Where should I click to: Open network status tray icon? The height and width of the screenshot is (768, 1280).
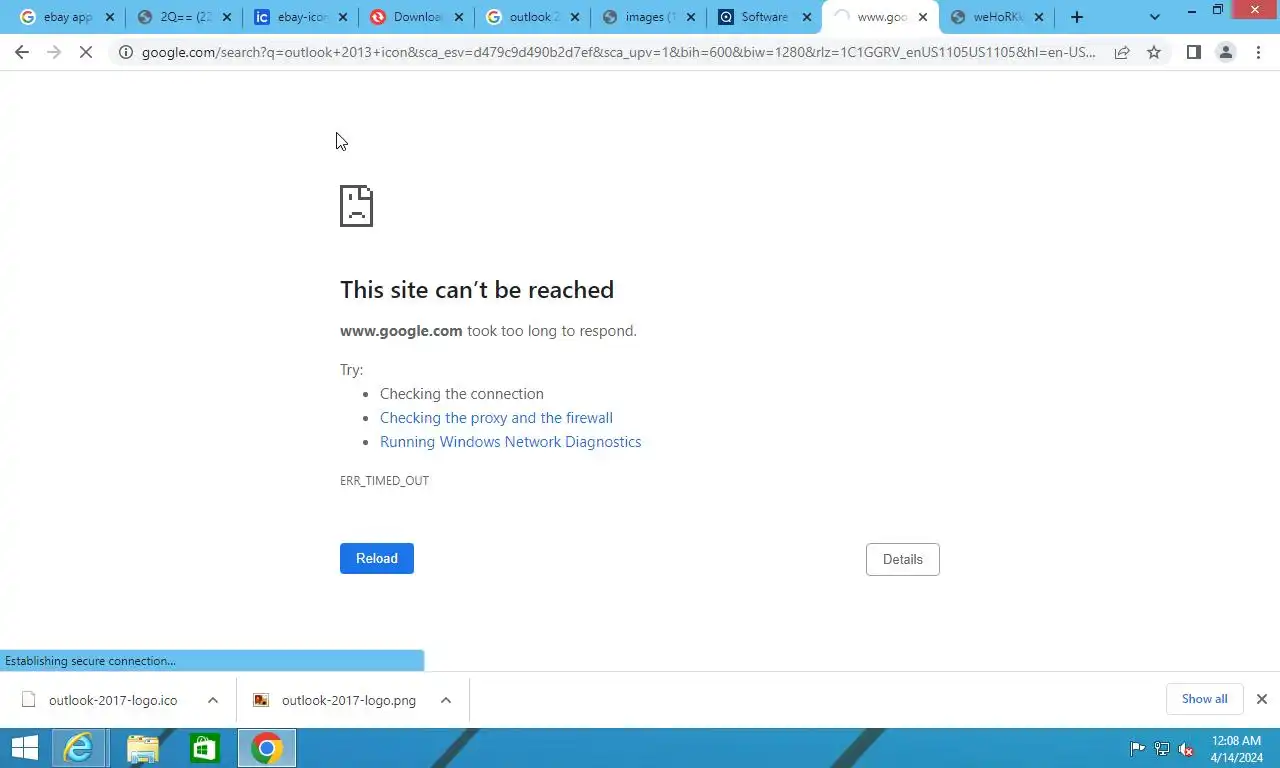pyautogui.click(x=1162, y=749)
